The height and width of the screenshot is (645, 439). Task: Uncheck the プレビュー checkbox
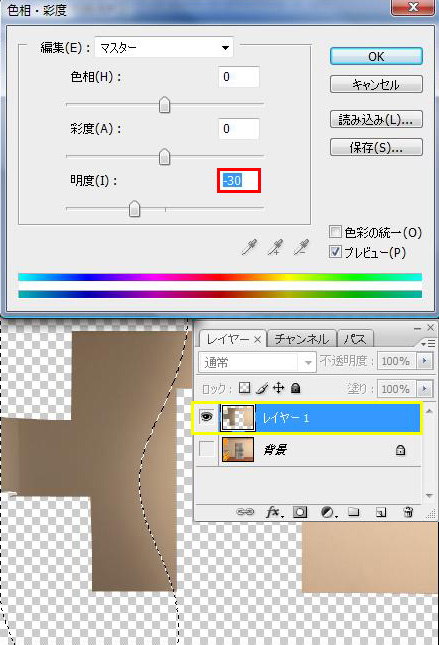[335, 251]
